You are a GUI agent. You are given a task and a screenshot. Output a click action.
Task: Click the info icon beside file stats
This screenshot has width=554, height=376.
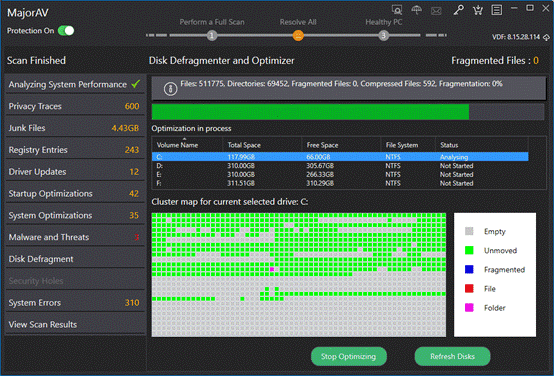point(170,89)
